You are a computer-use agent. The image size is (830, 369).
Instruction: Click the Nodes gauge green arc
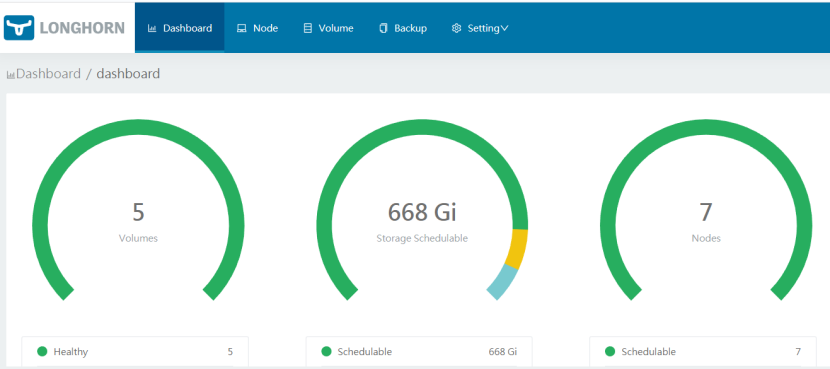706,128
